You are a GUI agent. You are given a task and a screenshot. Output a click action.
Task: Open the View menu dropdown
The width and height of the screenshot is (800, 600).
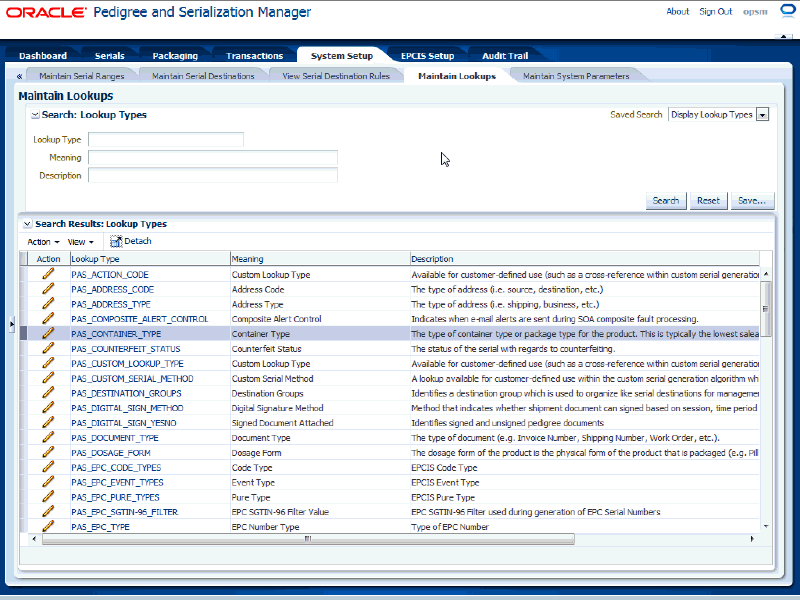pos(81,242)
